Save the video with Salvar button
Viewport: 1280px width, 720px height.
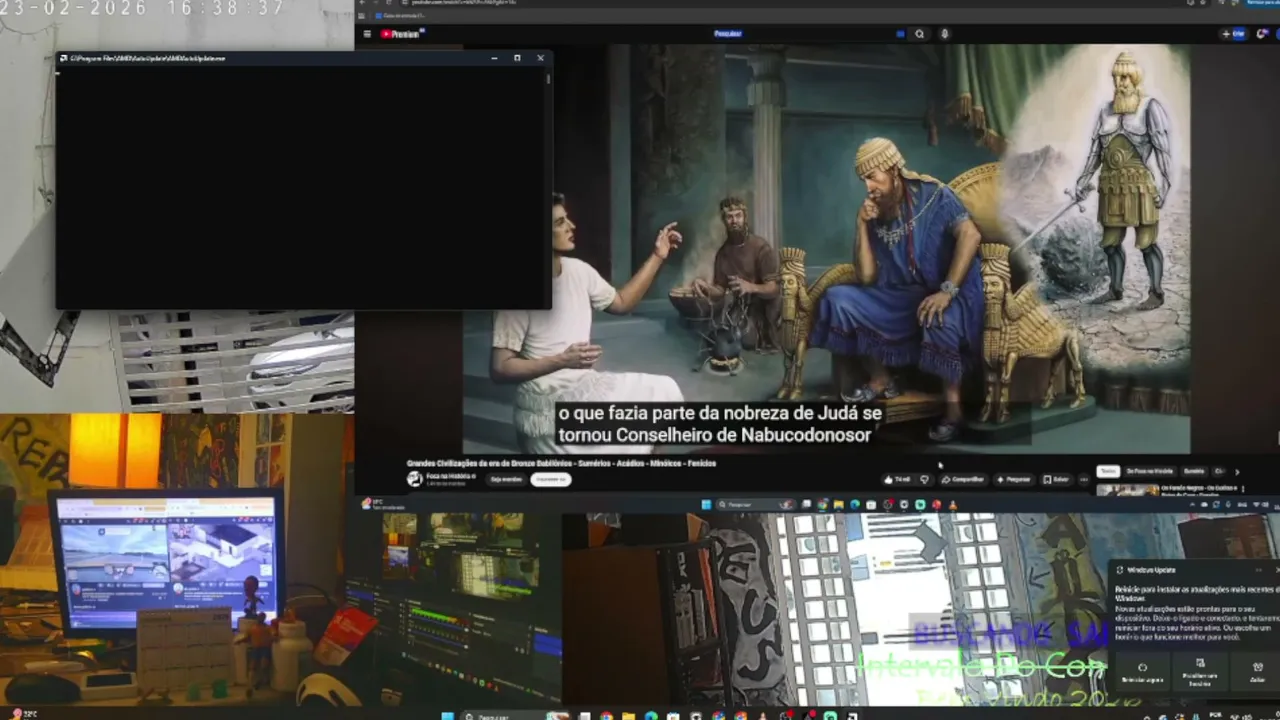click(1056, 479)
